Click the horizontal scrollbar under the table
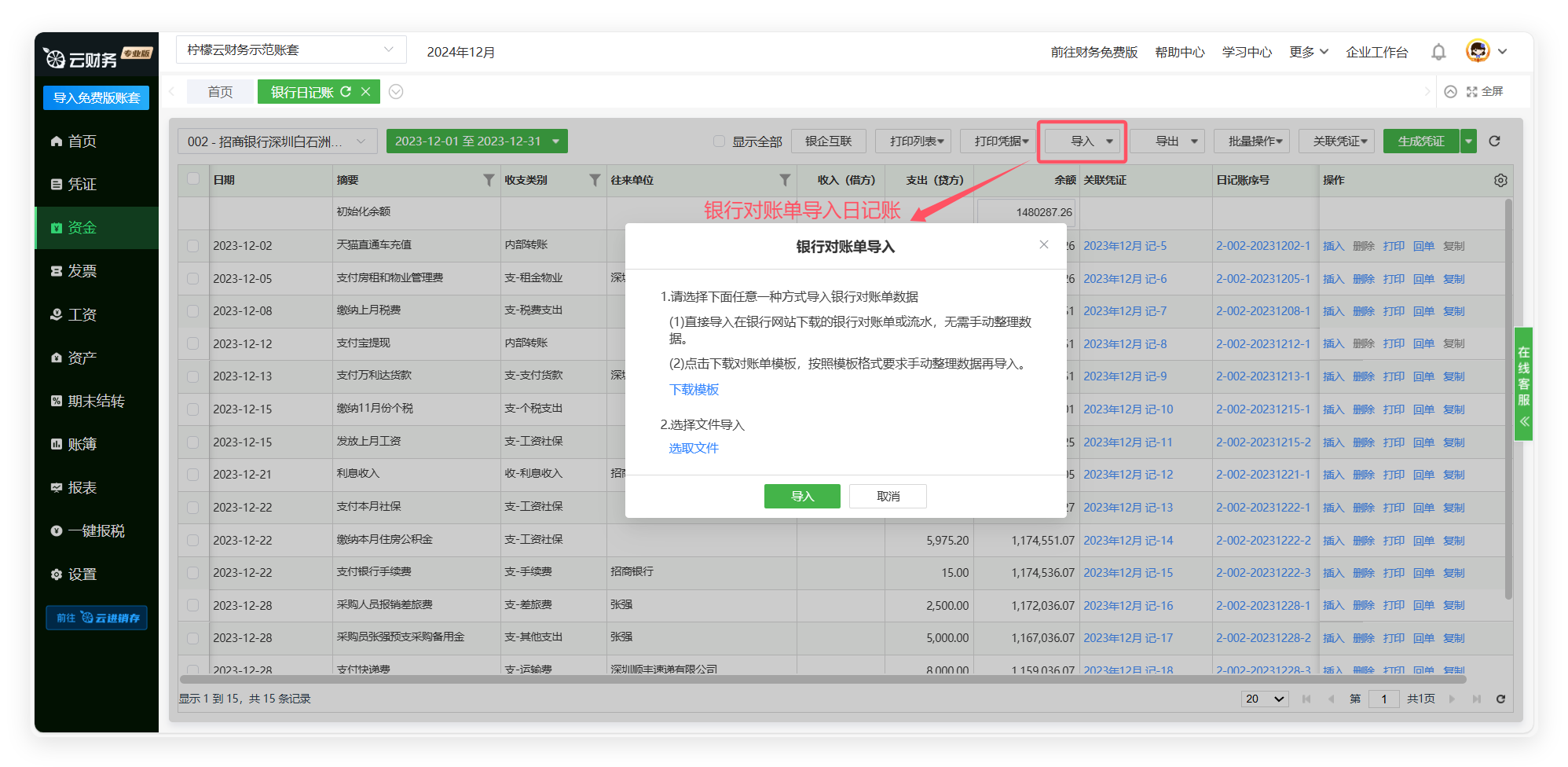This screenshot has height=767, width=1568. point(821,679)
